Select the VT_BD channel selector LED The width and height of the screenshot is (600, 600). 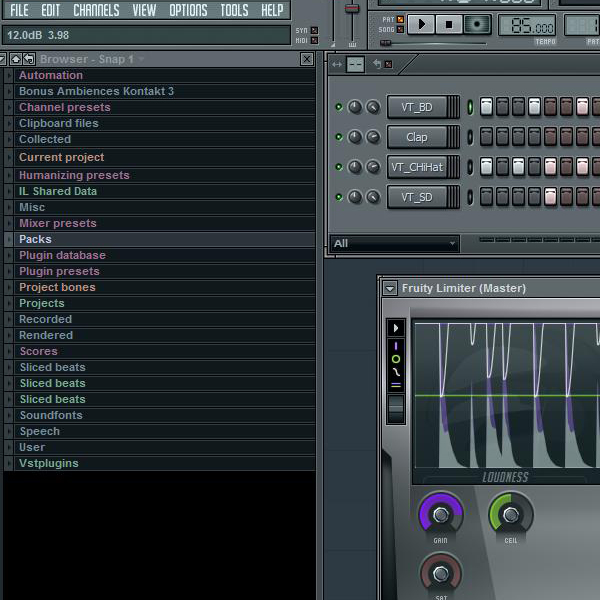tap(470, 107)
